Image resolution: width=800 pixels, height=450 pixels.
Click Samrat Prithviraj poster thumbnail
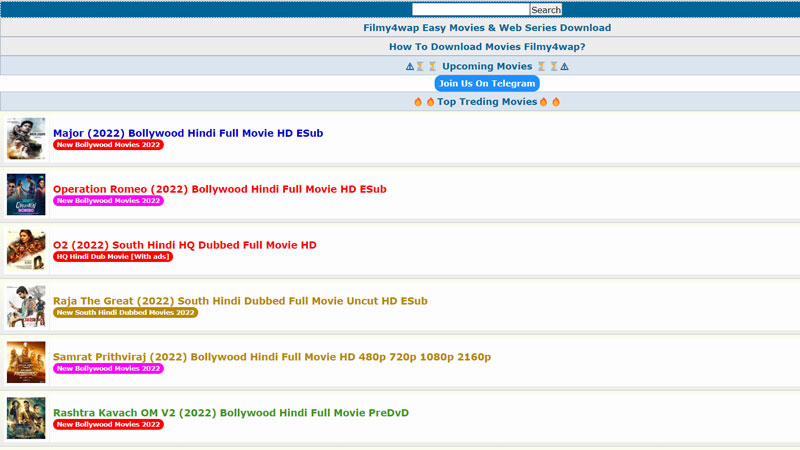click(26, 362)
